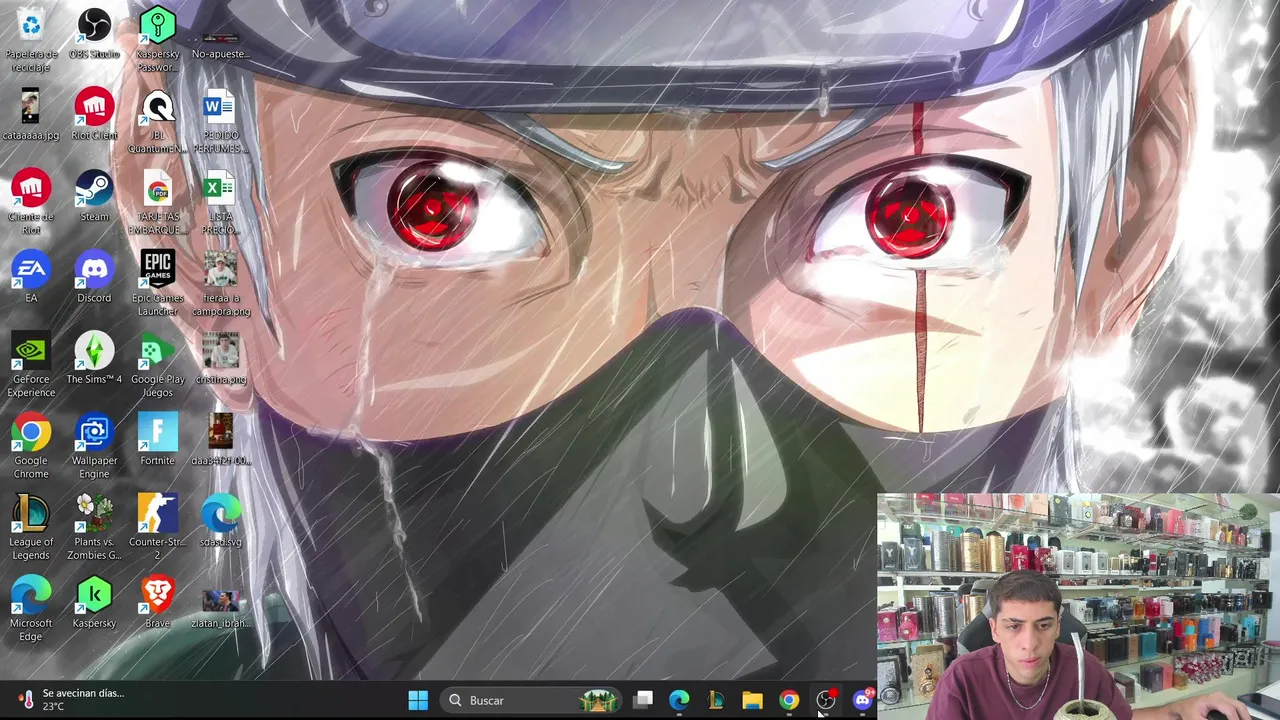Switch to OBS Studio in the taskbar
This screenshot has height=720, width=1280.
pos(826,700)
